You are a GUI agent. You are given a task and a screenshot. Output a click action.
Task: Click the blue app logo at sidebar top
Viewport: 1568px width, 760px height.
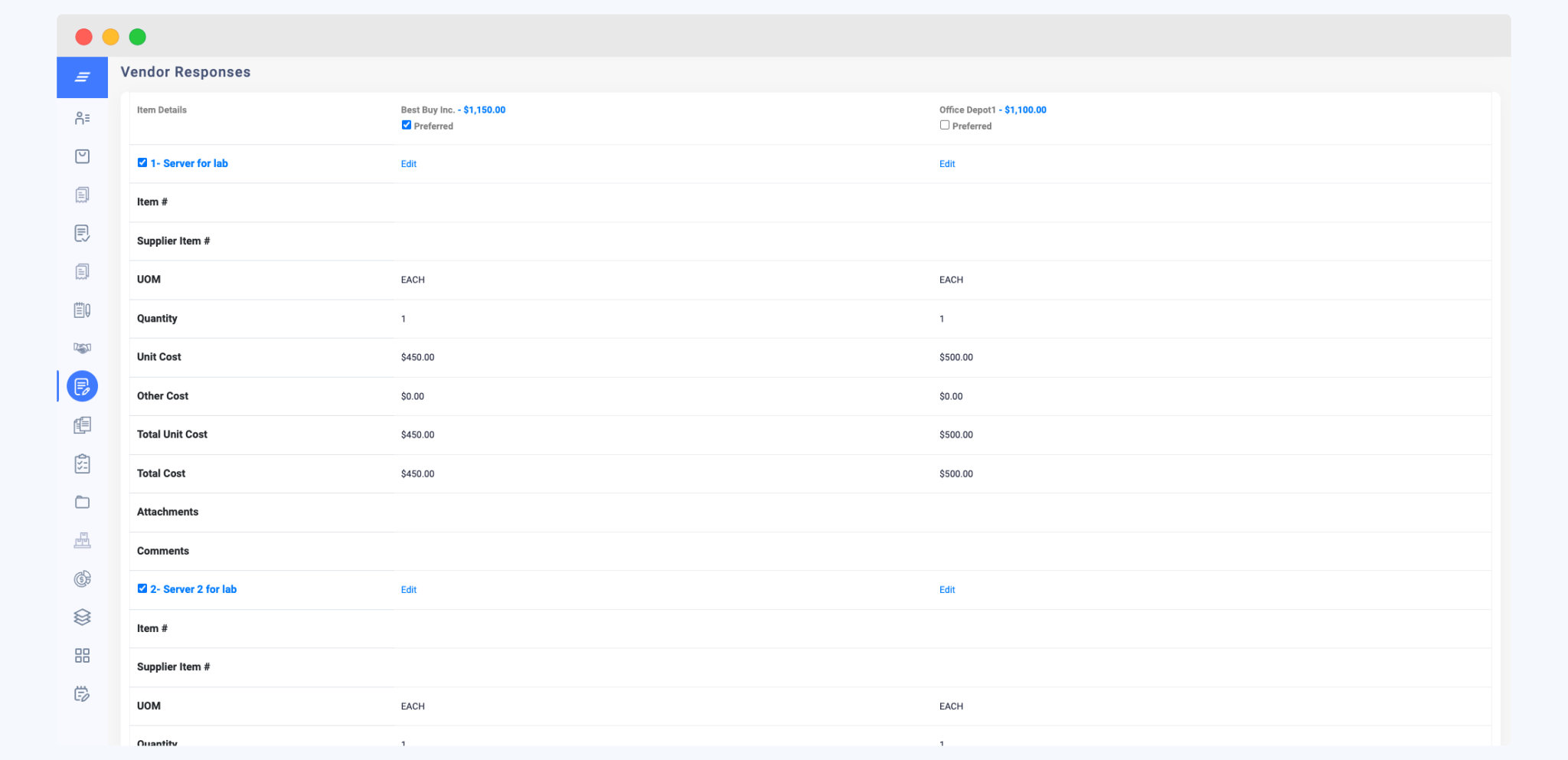82,77
